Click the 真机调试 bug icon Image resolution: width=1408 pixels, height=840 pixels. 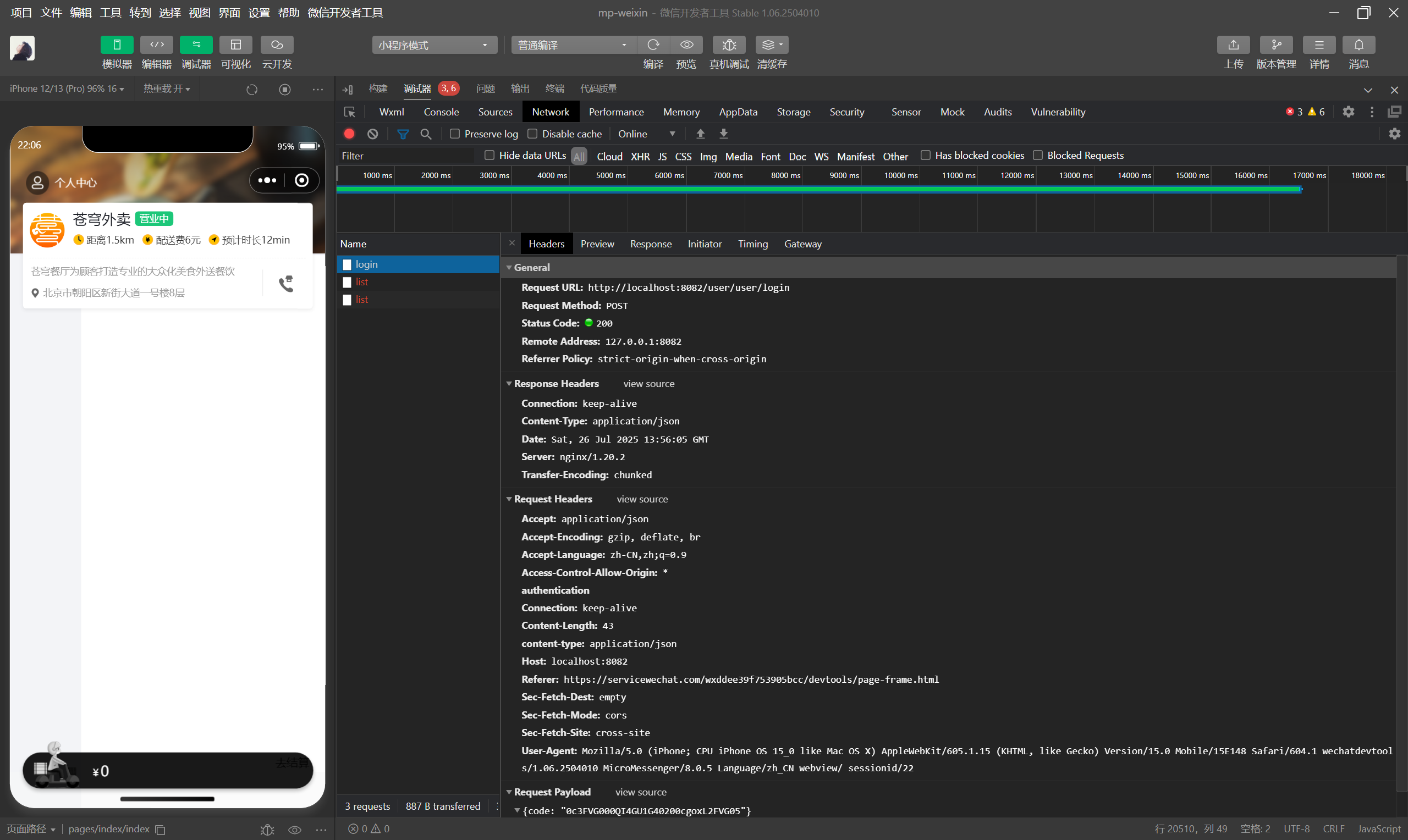tap(729, 45)
